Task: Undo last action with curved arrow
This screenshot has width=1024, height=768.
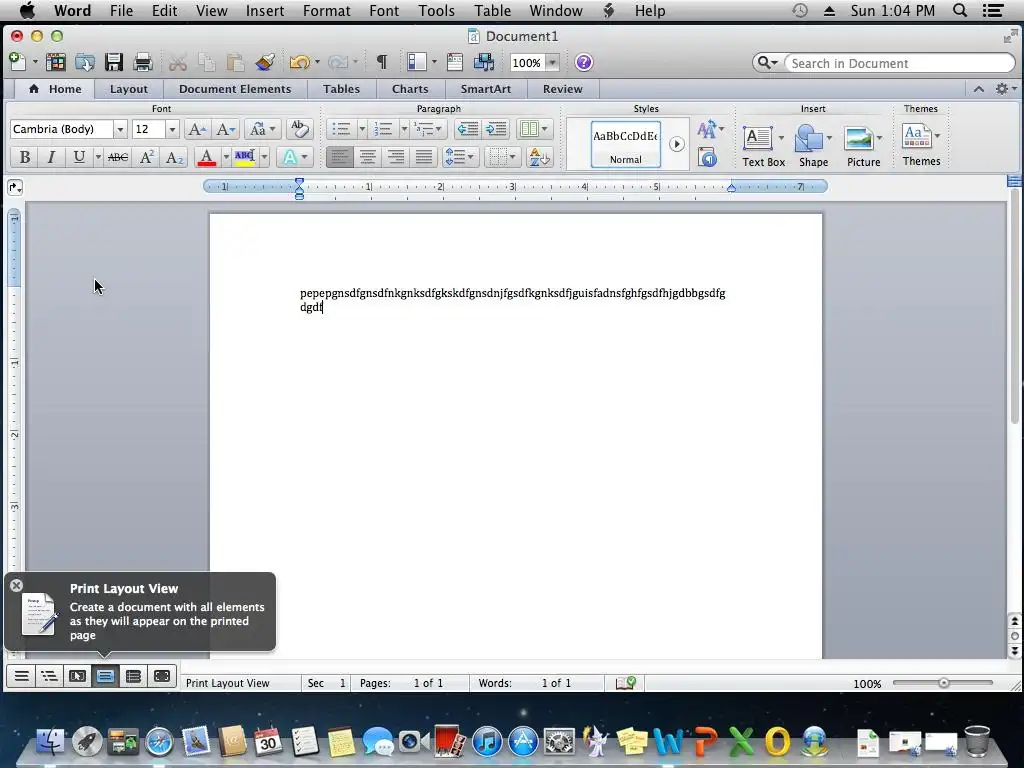Action: coord(299,62)
